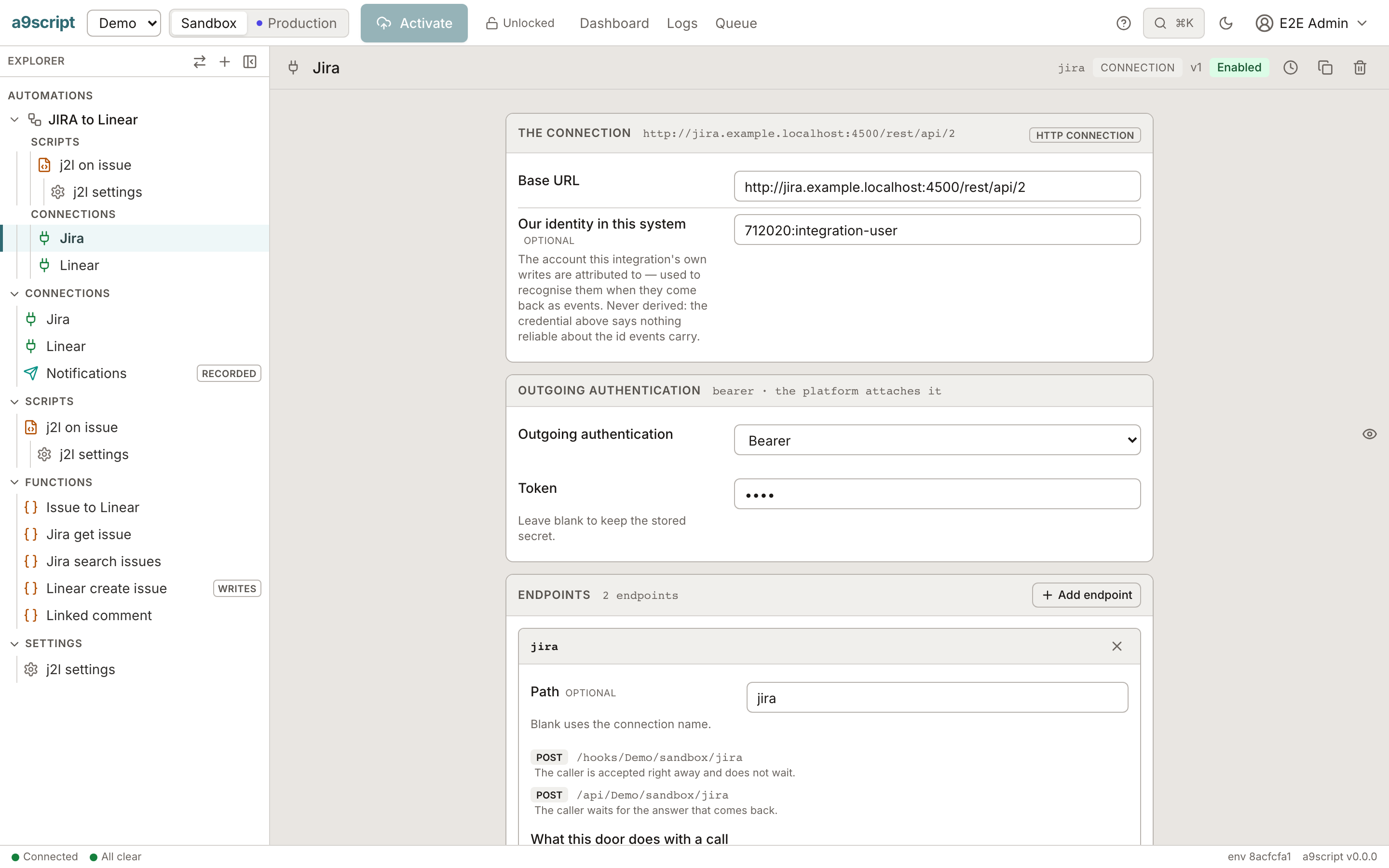Select Linear connection under JIRA to Linear

click(79, 265)
